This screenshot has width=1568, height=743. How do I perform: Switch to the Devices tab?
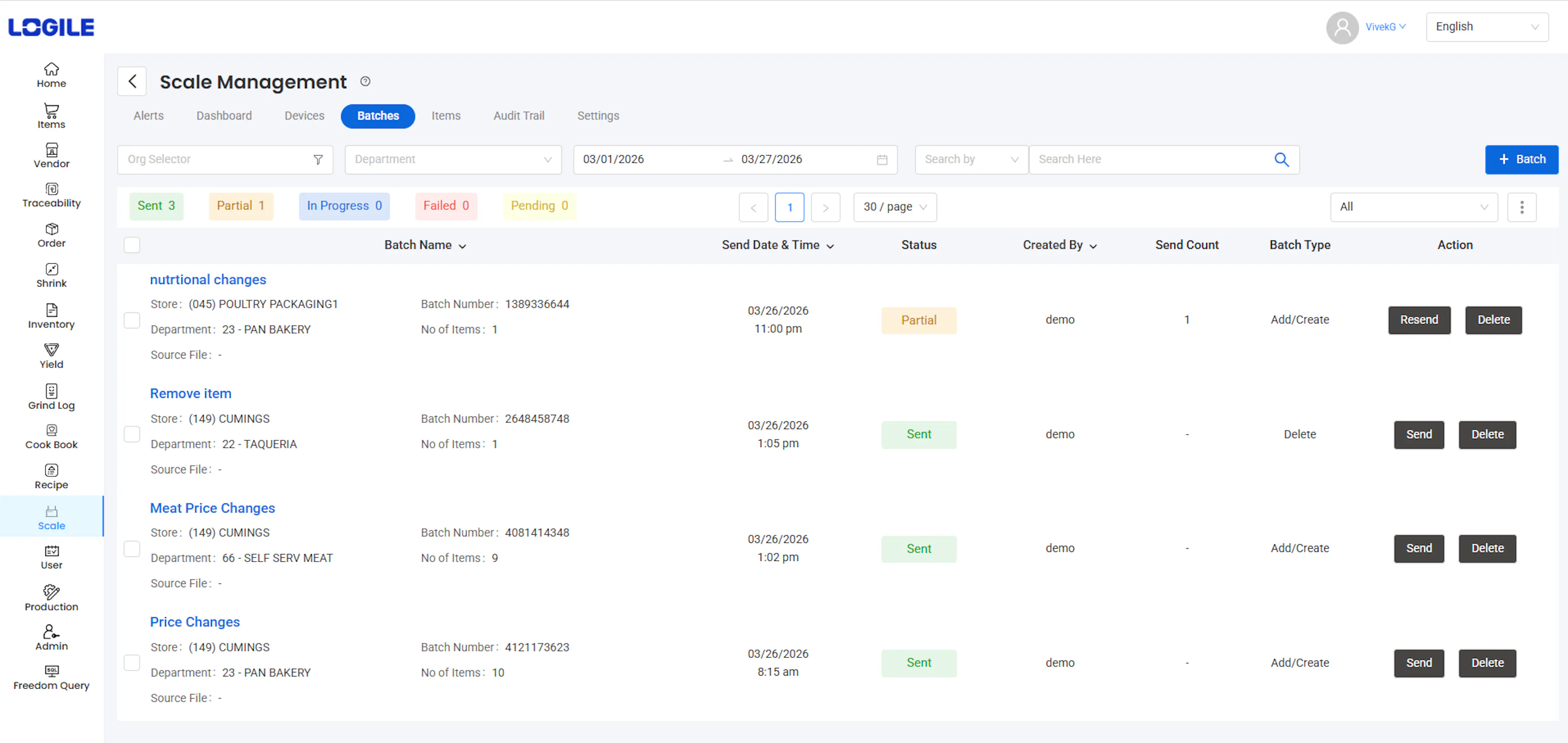[304, 116]
